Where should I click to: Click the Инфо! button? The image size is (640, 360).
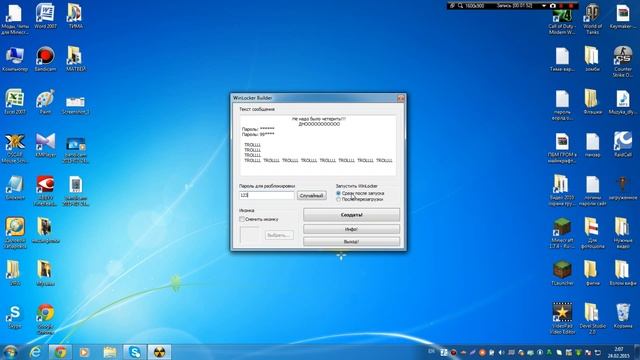(351, 229)
